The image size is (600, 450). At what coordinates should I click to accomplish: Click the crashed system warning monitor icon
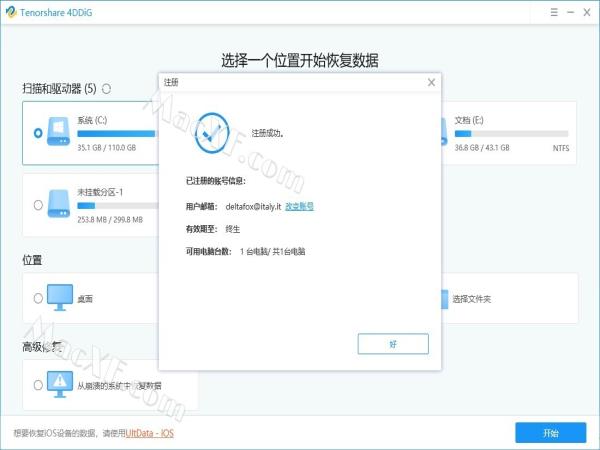pos(61,384)
